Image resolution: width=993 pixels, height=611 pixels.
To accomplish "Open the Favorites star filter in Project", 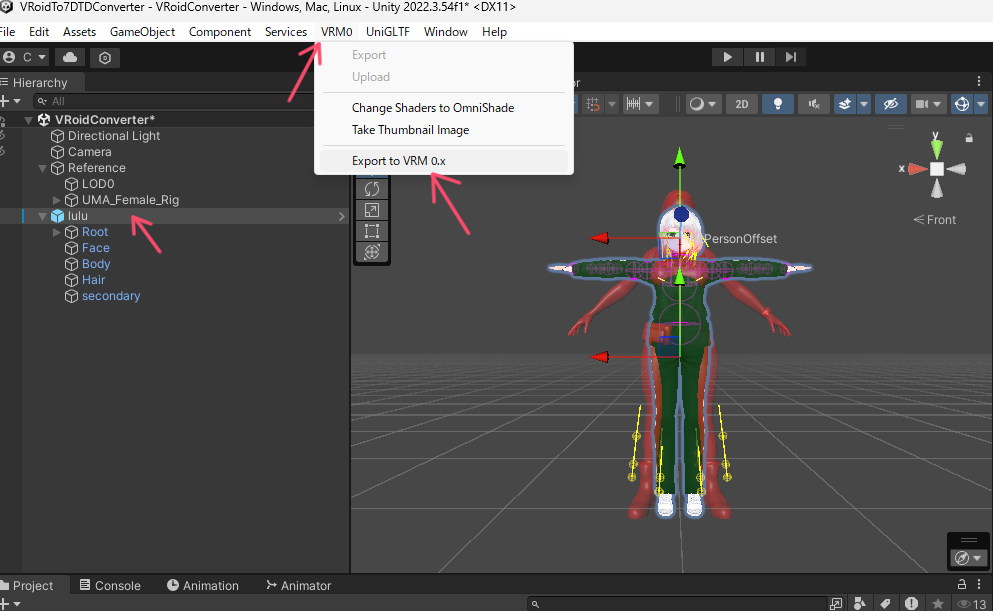I will (937, 604).
